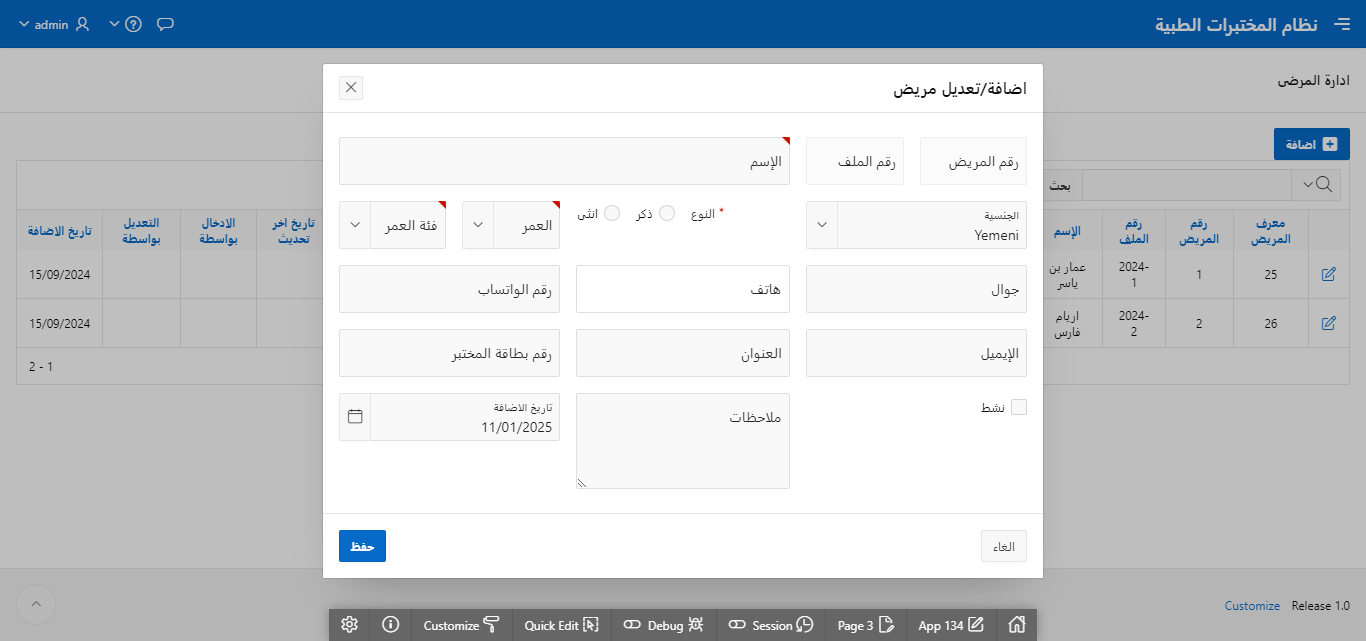Activate Quick Edit in developer toolbar
Viewport: 1366px width, 641px height.
561,625
